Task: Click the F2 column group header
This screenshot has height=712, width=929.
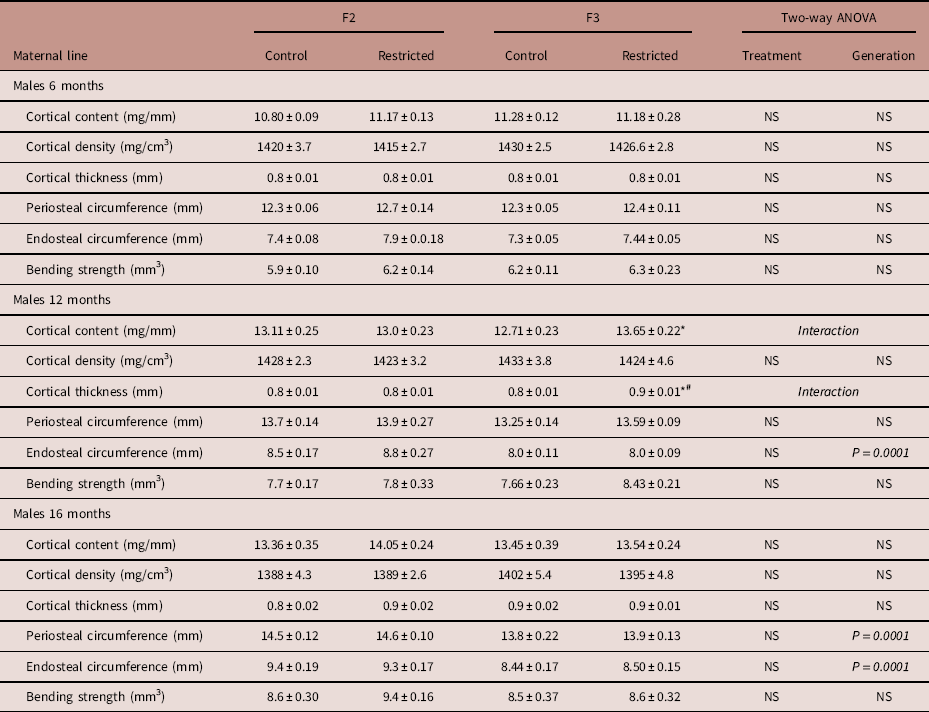Action: (x=348, y=18)
